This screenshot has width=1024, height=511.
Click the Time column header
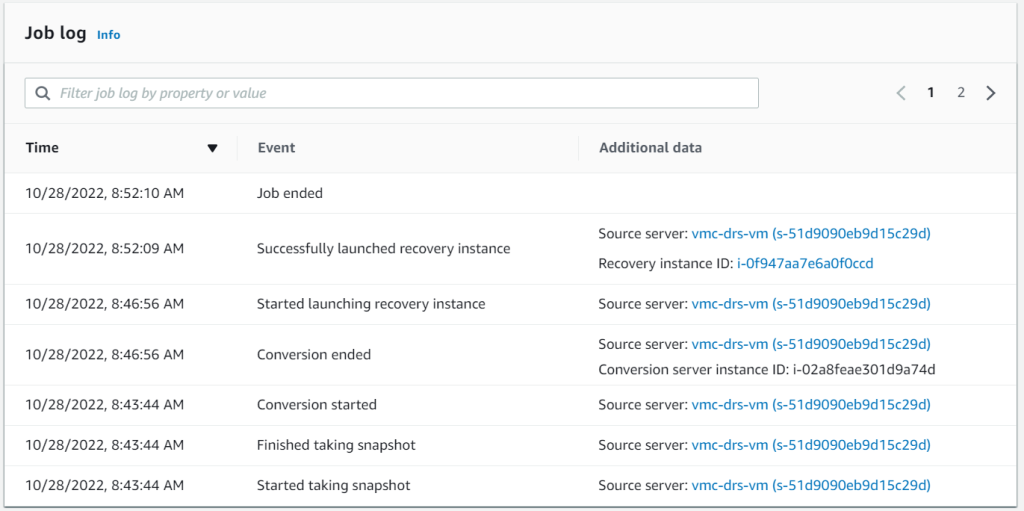point(42,148)
